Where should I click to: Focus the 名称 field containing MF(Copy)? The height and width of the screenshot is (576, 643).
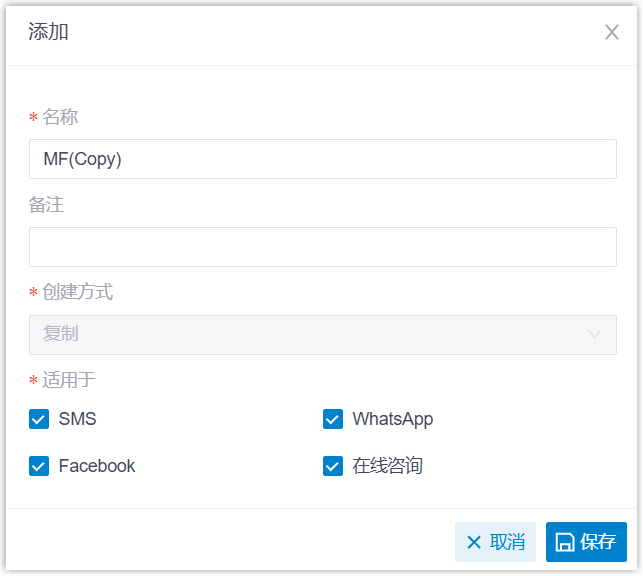(x=323, y=159)
